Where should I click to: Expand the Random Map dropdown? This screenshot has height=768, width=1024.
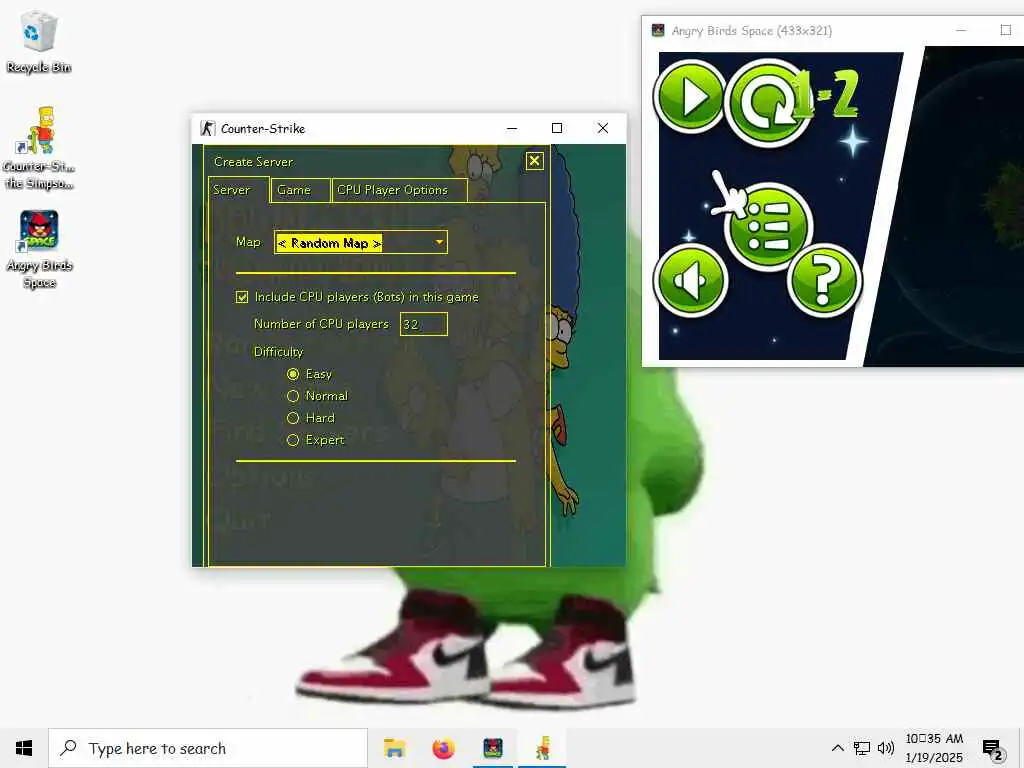point(360,242)
